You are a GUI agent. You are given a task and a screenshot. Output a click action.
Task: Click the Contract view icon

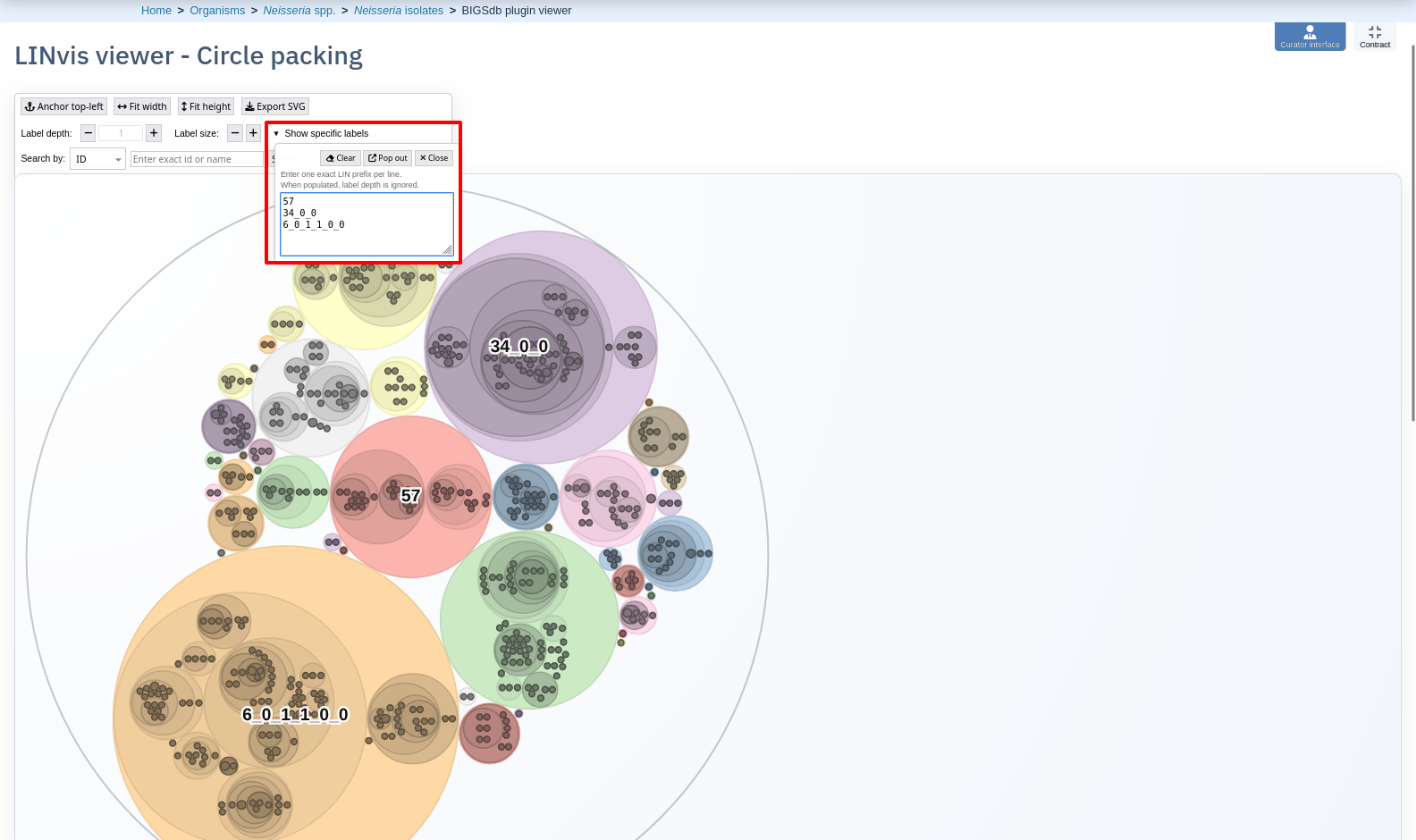click(1375, 37)
